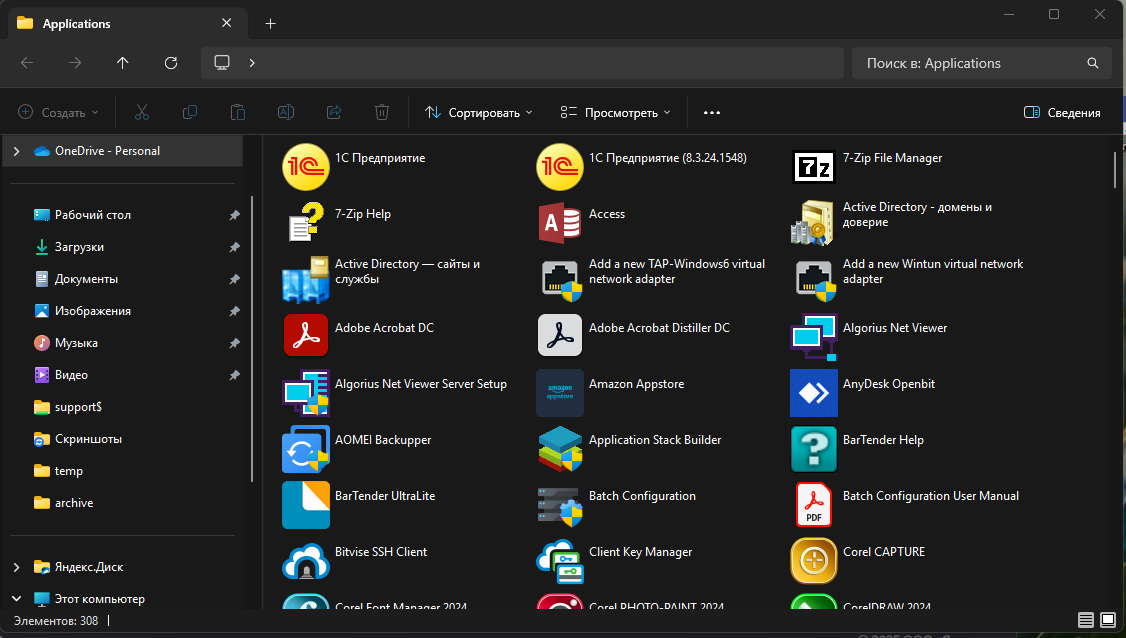Switch to large icons view in status bar
Screen dimensions: 1126x638
click(1108, 620)
